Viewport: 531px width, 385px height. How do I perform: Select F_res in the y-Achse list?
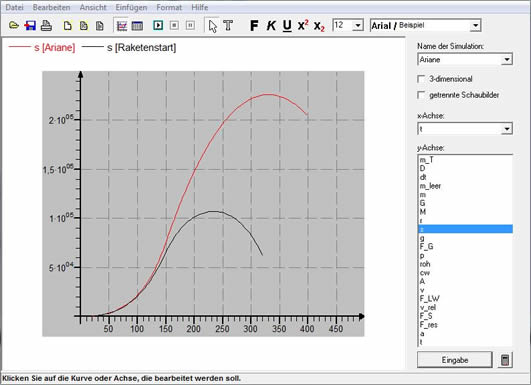click(x=465, y=325)
